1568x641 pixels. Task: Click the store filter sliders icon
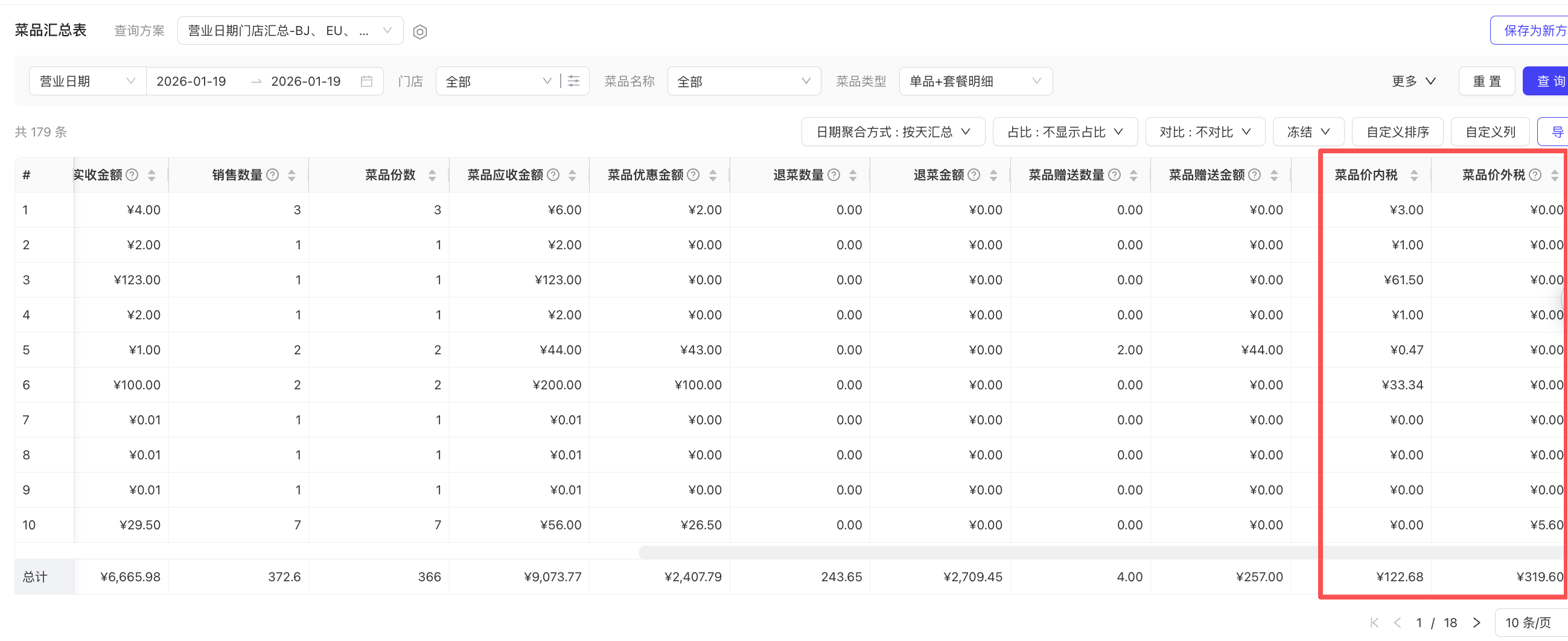[573, 81]
